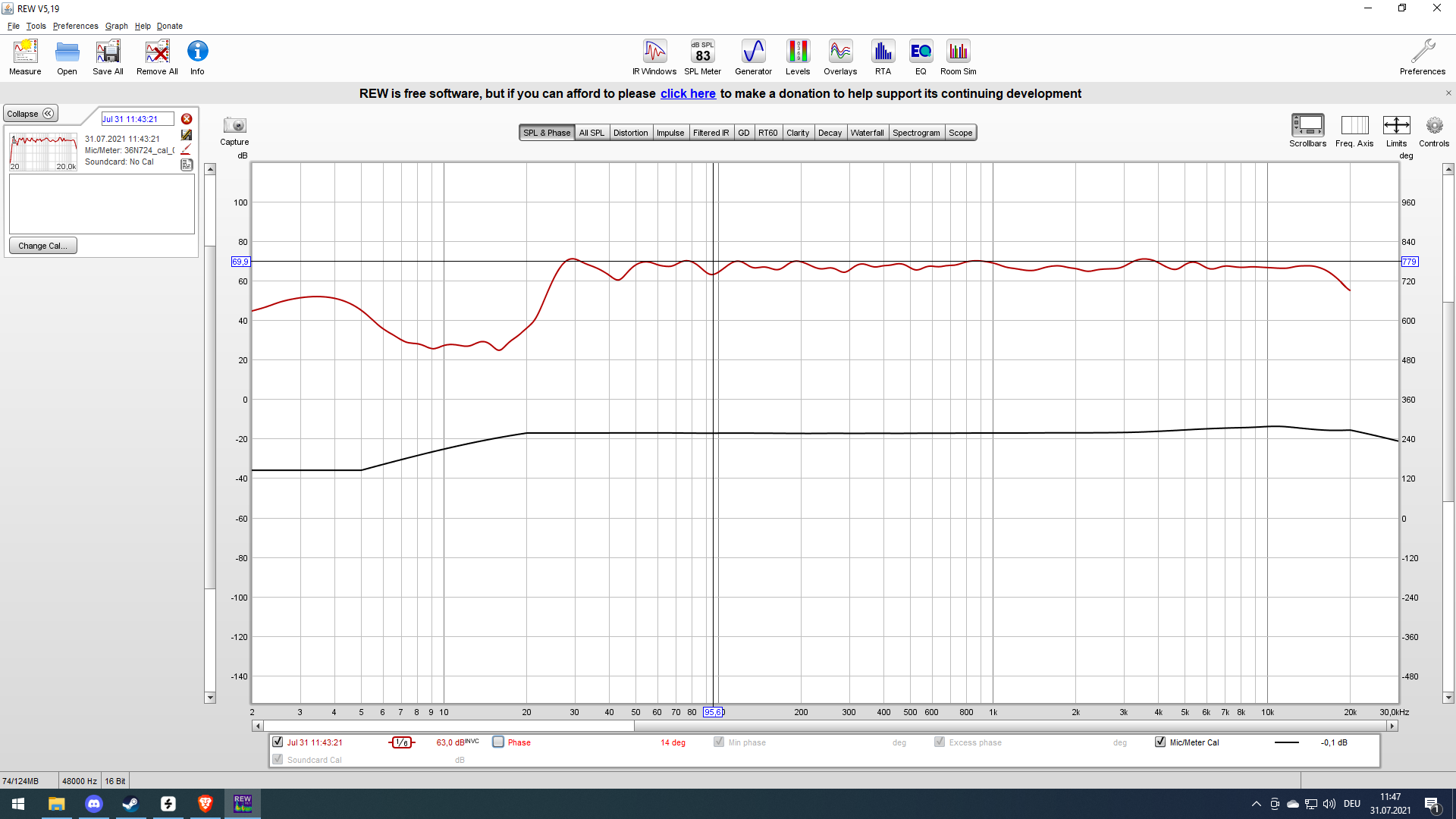Switch to the Waterfall tab

tap(867, 133)
